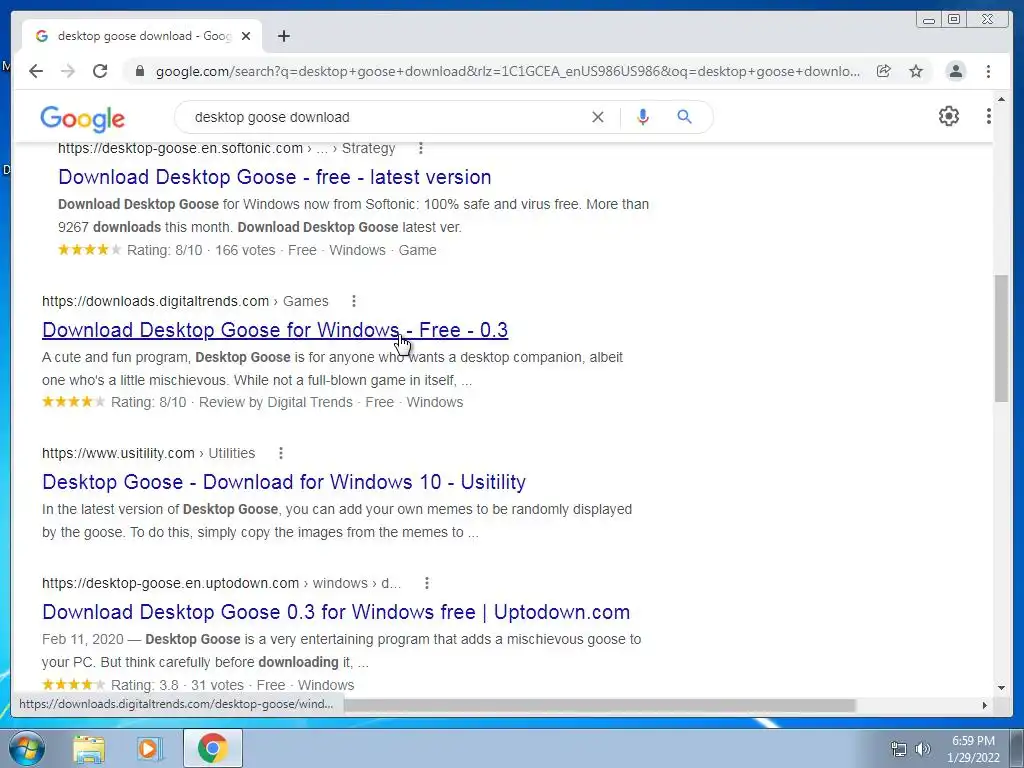Reload the current page

100,71
